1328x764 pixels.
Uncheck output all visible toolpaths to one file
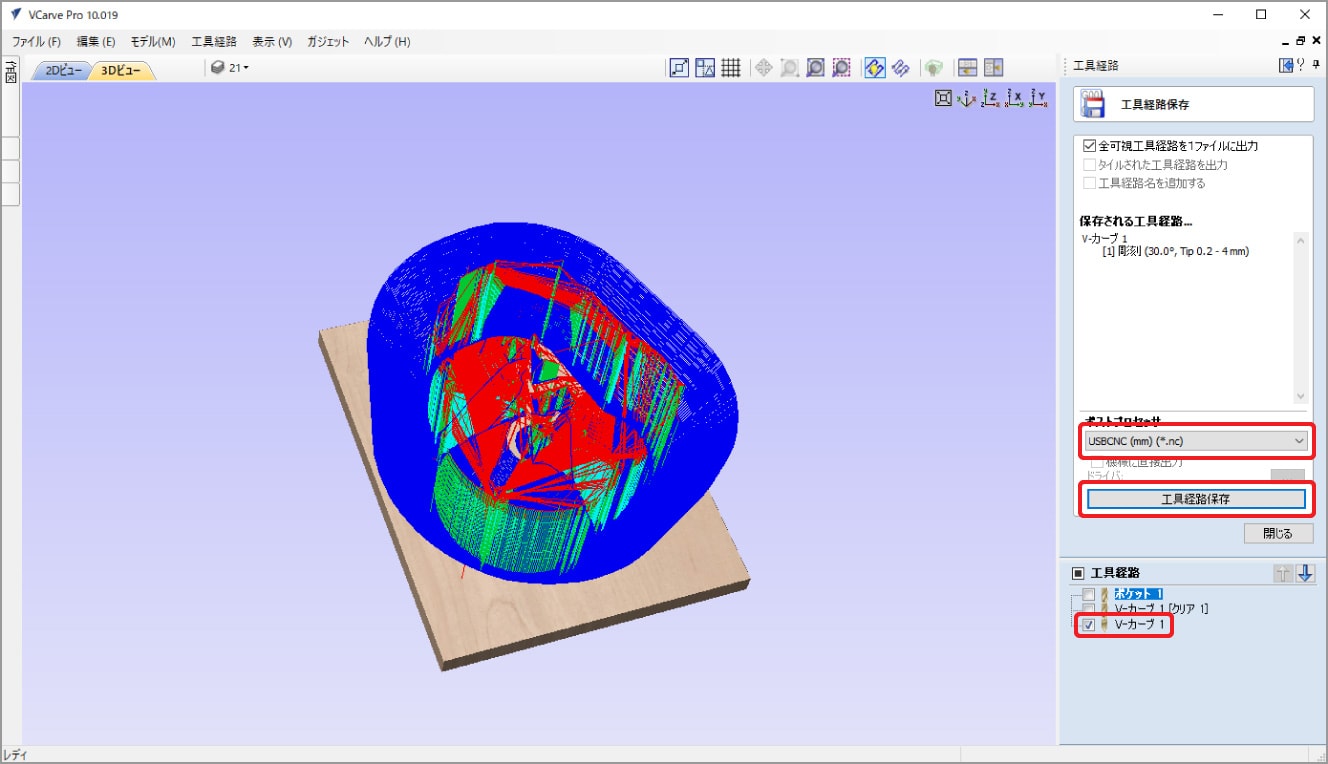1090,146
